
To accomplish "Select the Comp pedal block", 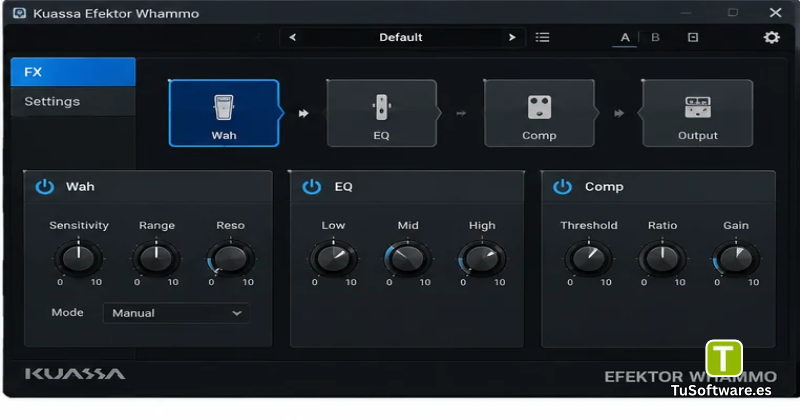I will pyautogui.click(x=539, y=113).
